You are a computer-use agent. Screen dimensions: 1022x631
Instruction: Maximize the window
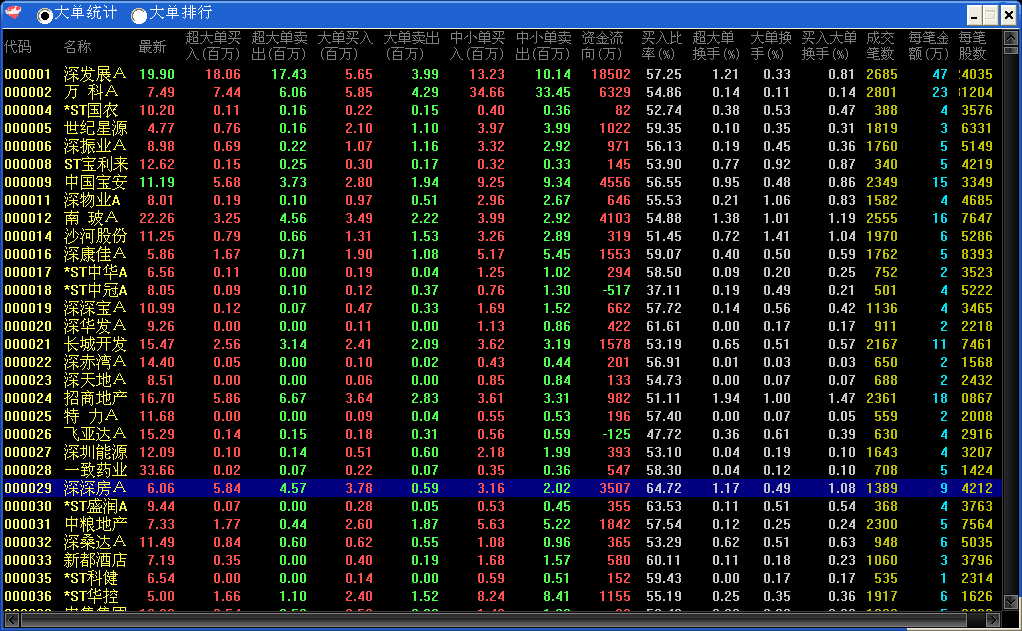[990, 14]
